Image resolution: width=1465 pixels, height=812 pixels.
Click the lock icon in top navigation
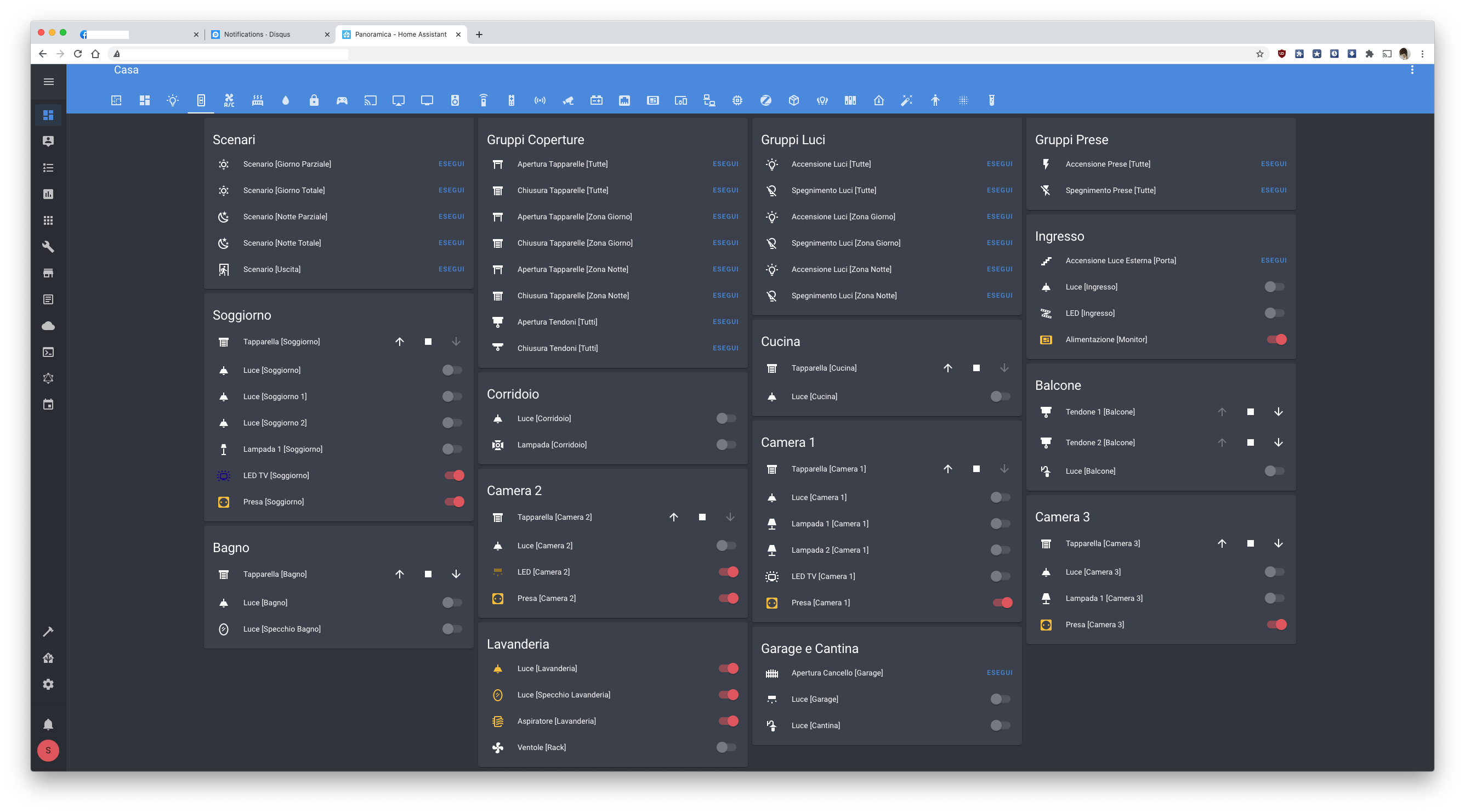[314, 101]
